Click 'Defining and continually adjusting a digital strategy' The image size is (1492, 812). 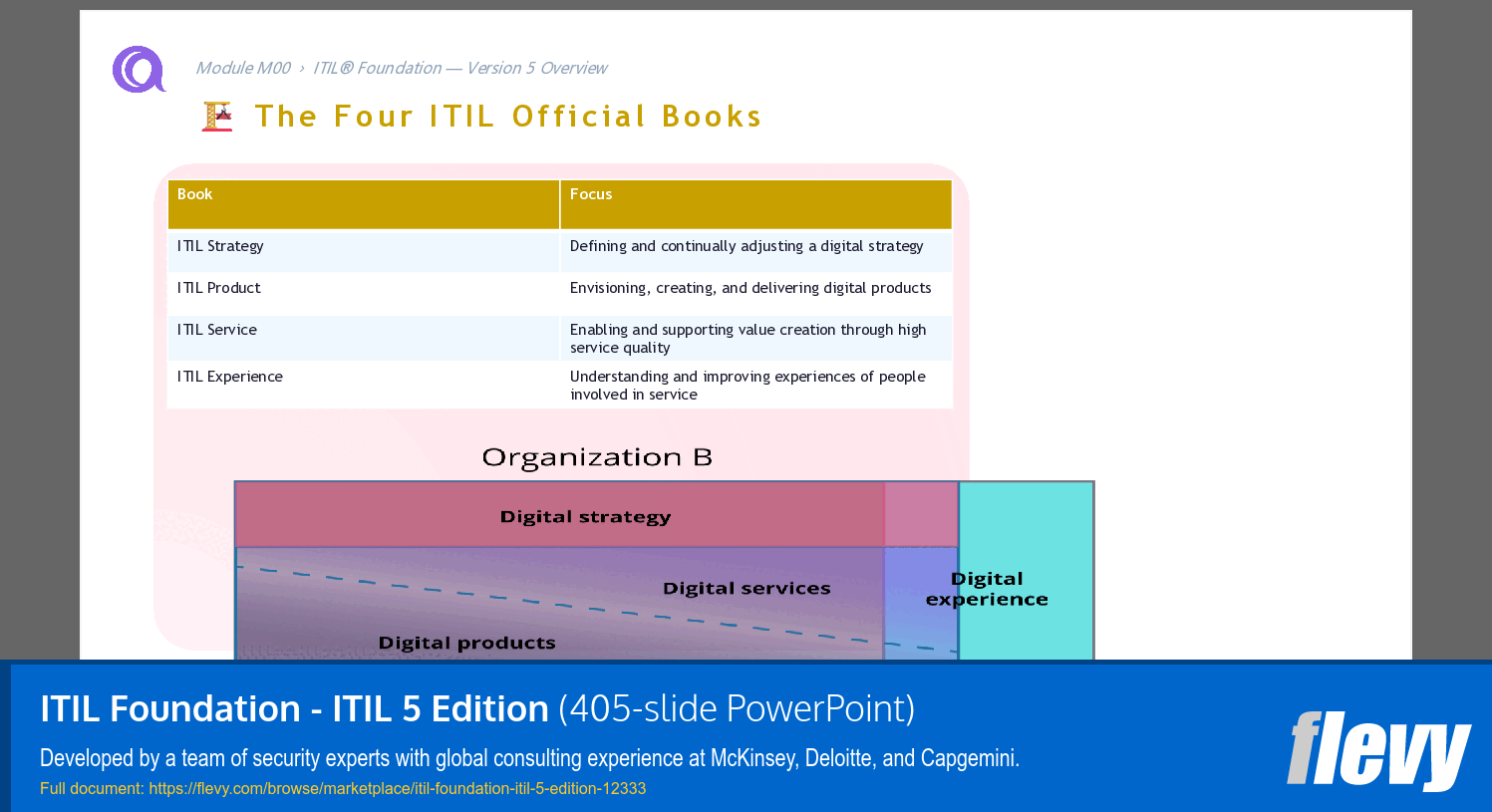click(746, 246)
